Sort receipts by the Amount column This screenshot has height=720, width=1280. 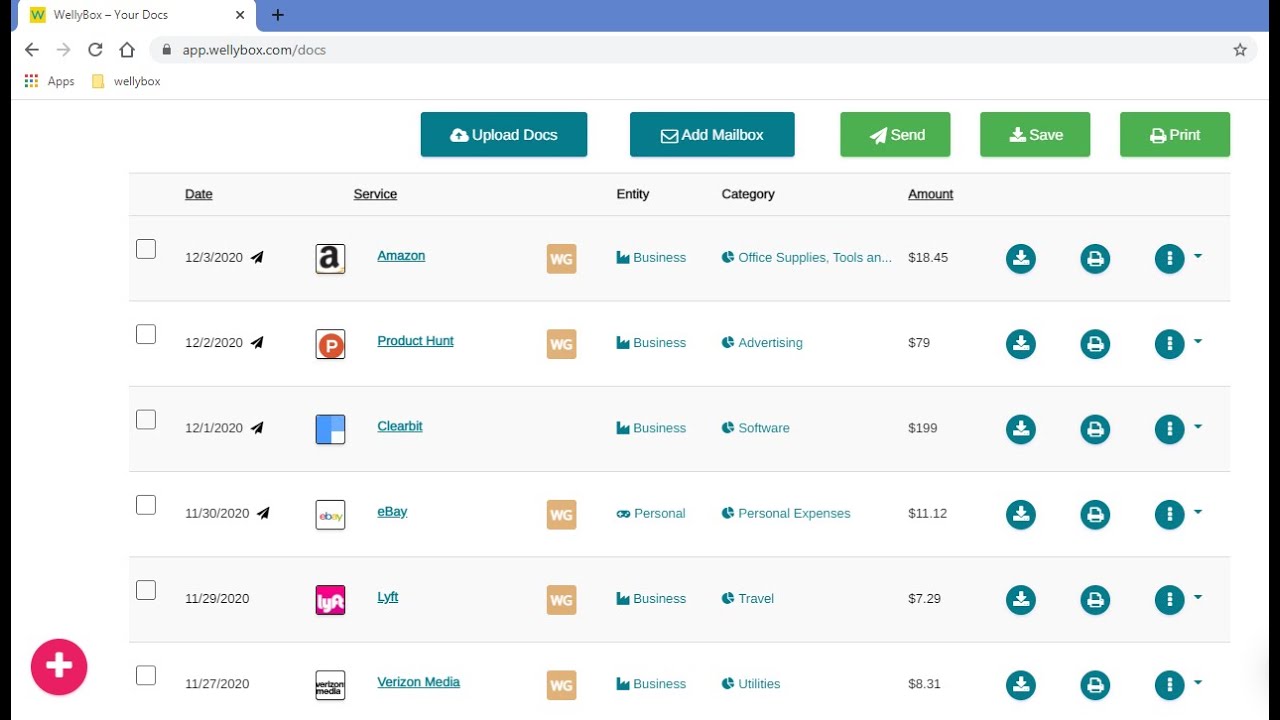930,194
